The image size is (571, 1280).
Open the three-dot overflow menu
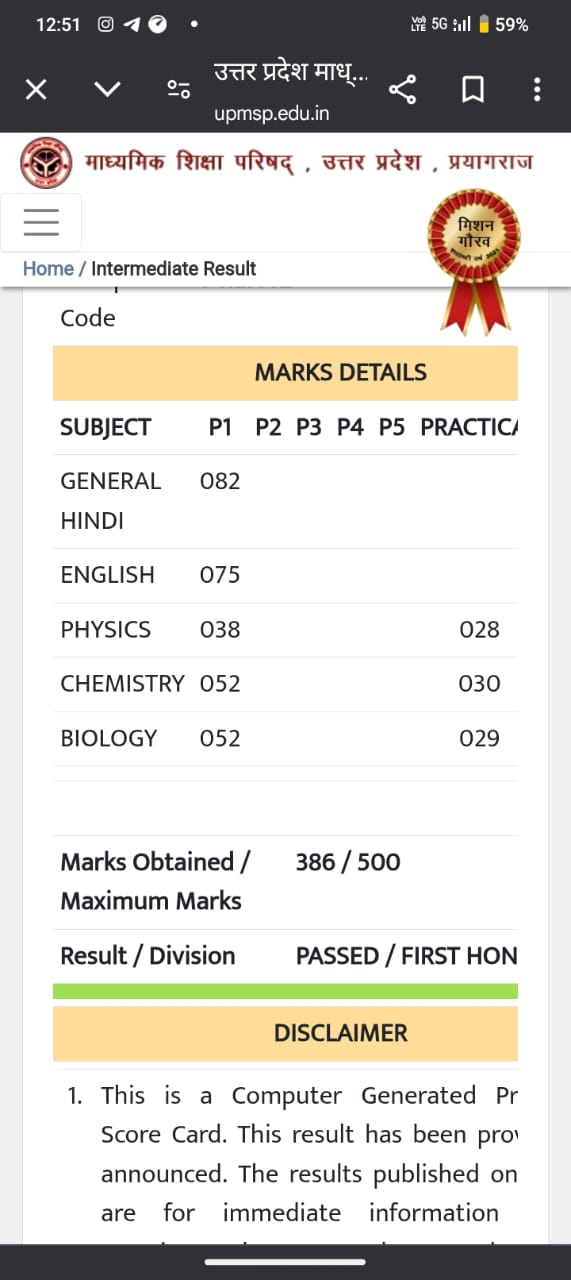(x=538, y=90)
